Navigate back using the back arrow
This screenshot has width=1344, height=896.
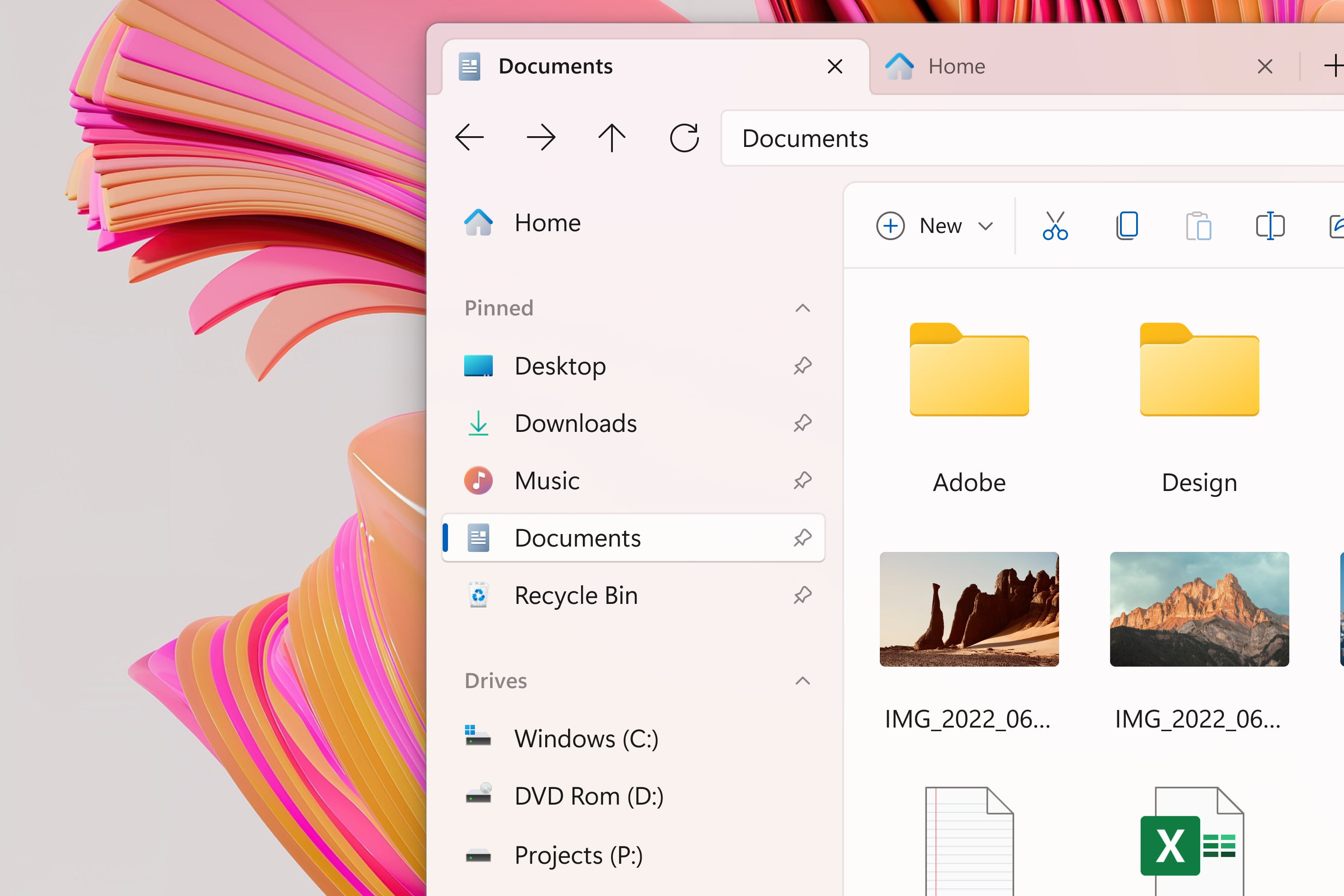click(x=469, y=137)
